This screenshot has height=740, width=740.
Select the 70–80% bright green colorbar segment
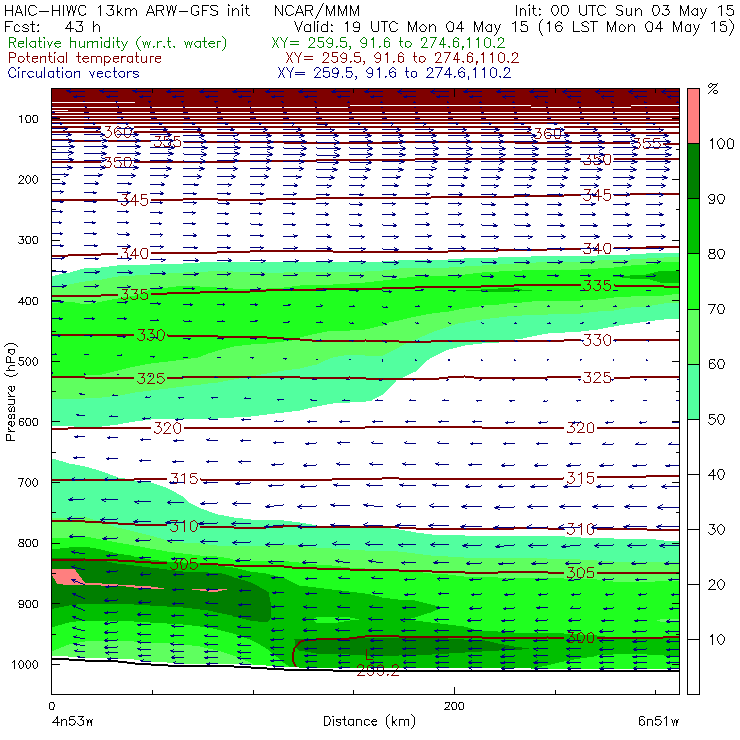click(x=693, y=281)
